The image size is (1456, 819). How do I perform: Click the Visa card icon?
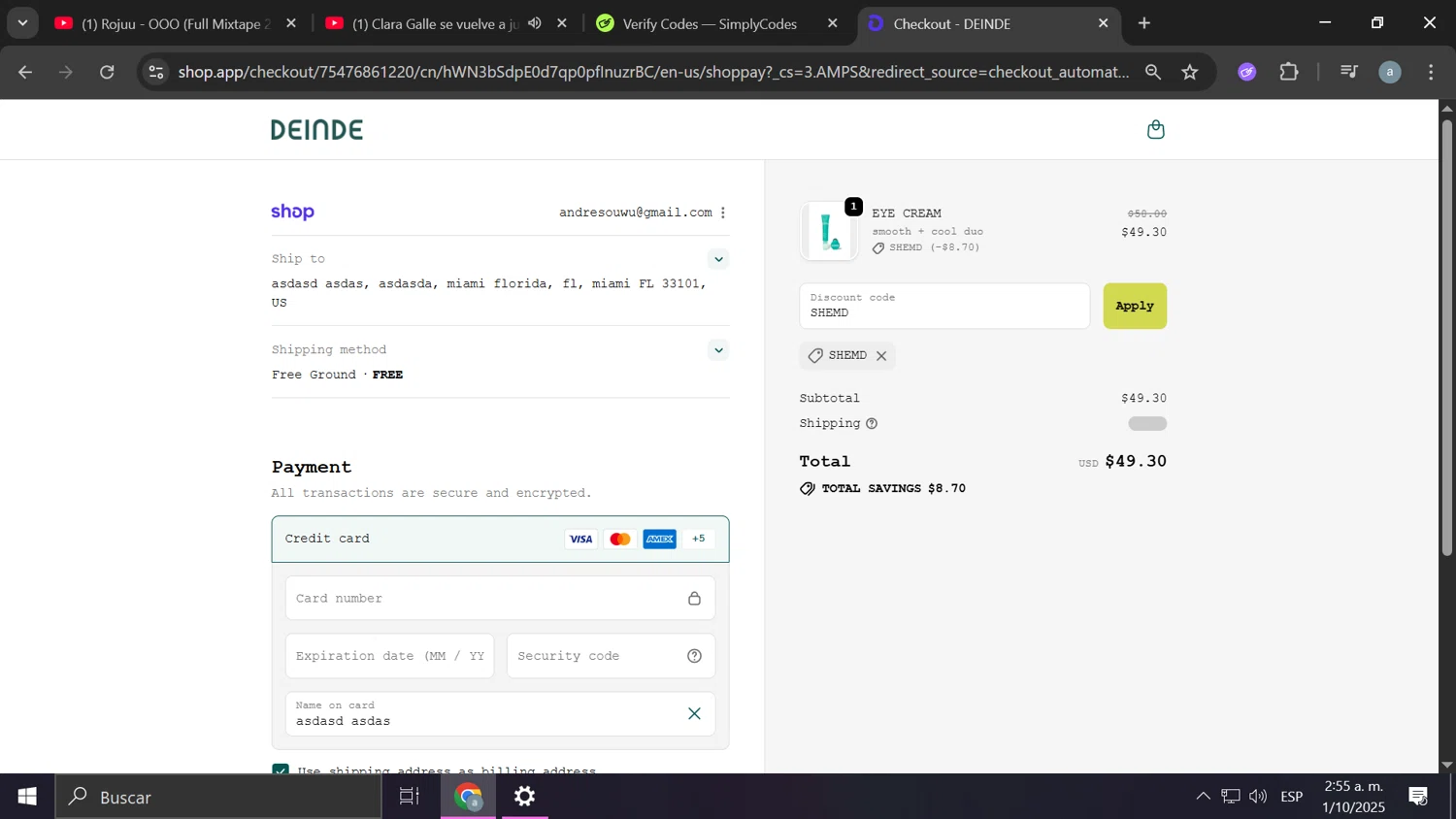[580, 540]
